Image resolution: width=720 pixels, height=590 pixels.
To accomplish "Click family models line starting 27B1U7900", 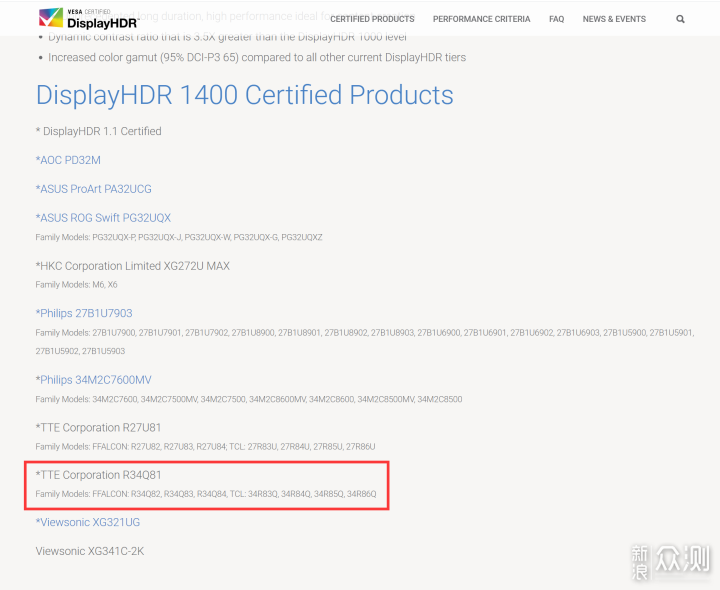I will 365,342.
